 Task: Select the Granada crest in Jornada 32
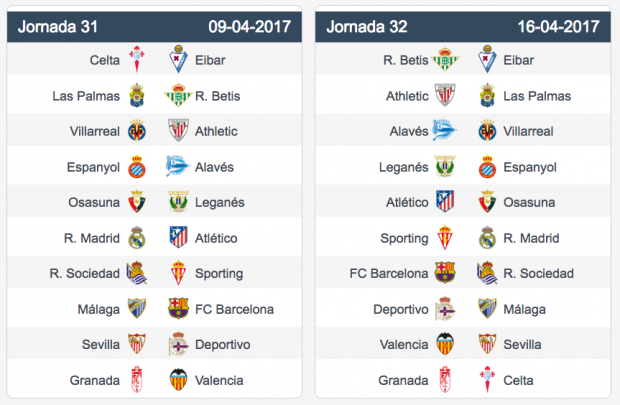click(x=445, y=379)
